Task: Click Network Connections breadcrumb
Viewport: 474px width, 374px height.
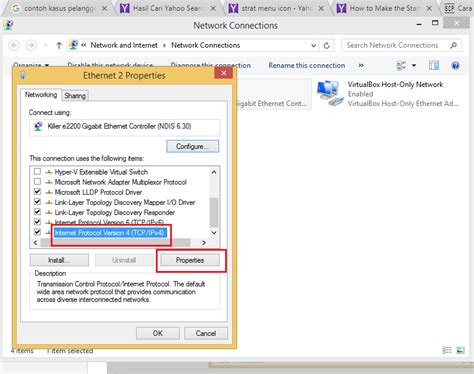Action: 206,45
